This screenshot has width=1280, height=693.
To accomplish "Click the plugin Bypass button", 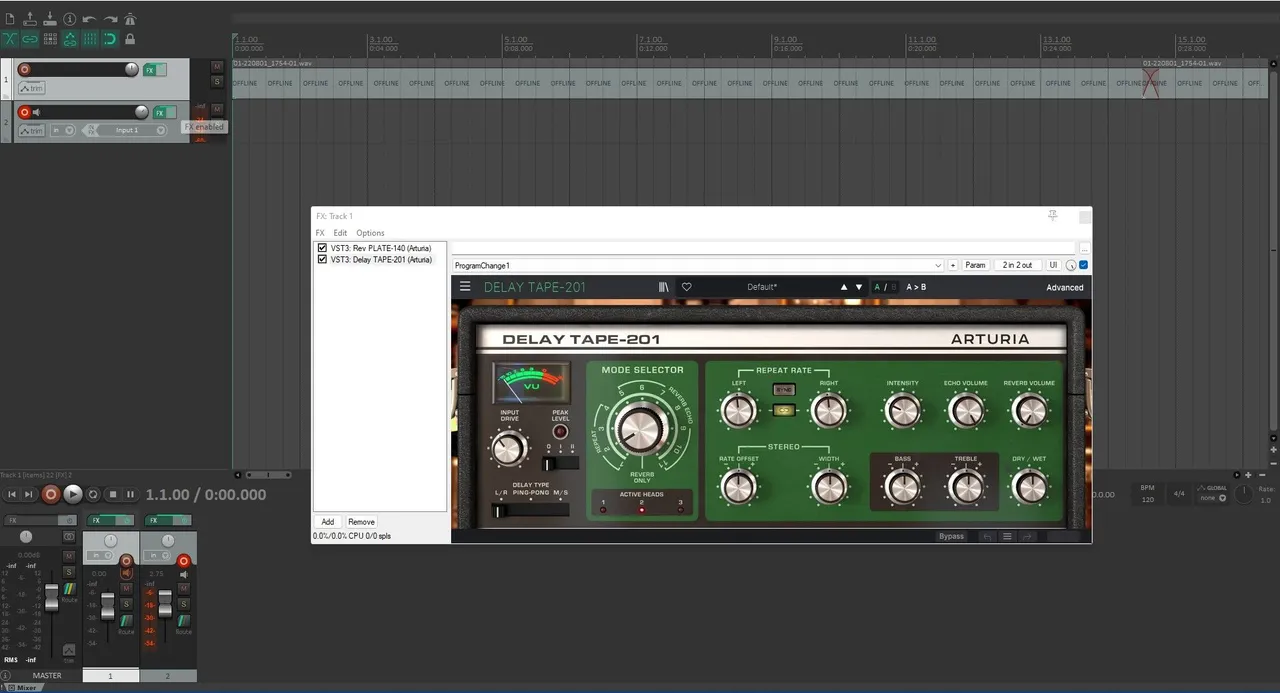I will click(x=951, y=536).
